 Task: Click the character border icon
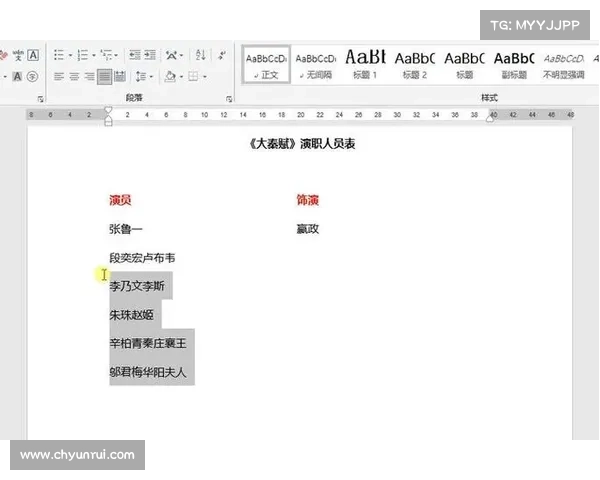(x=33, y=56)
